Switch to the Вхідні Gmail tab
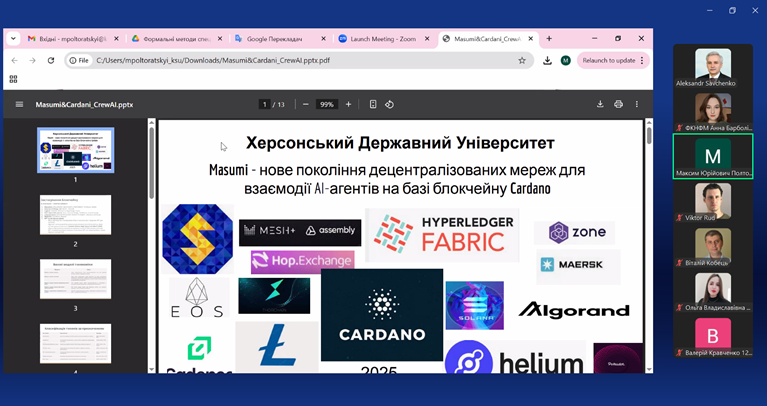 [x=73, y=39]
